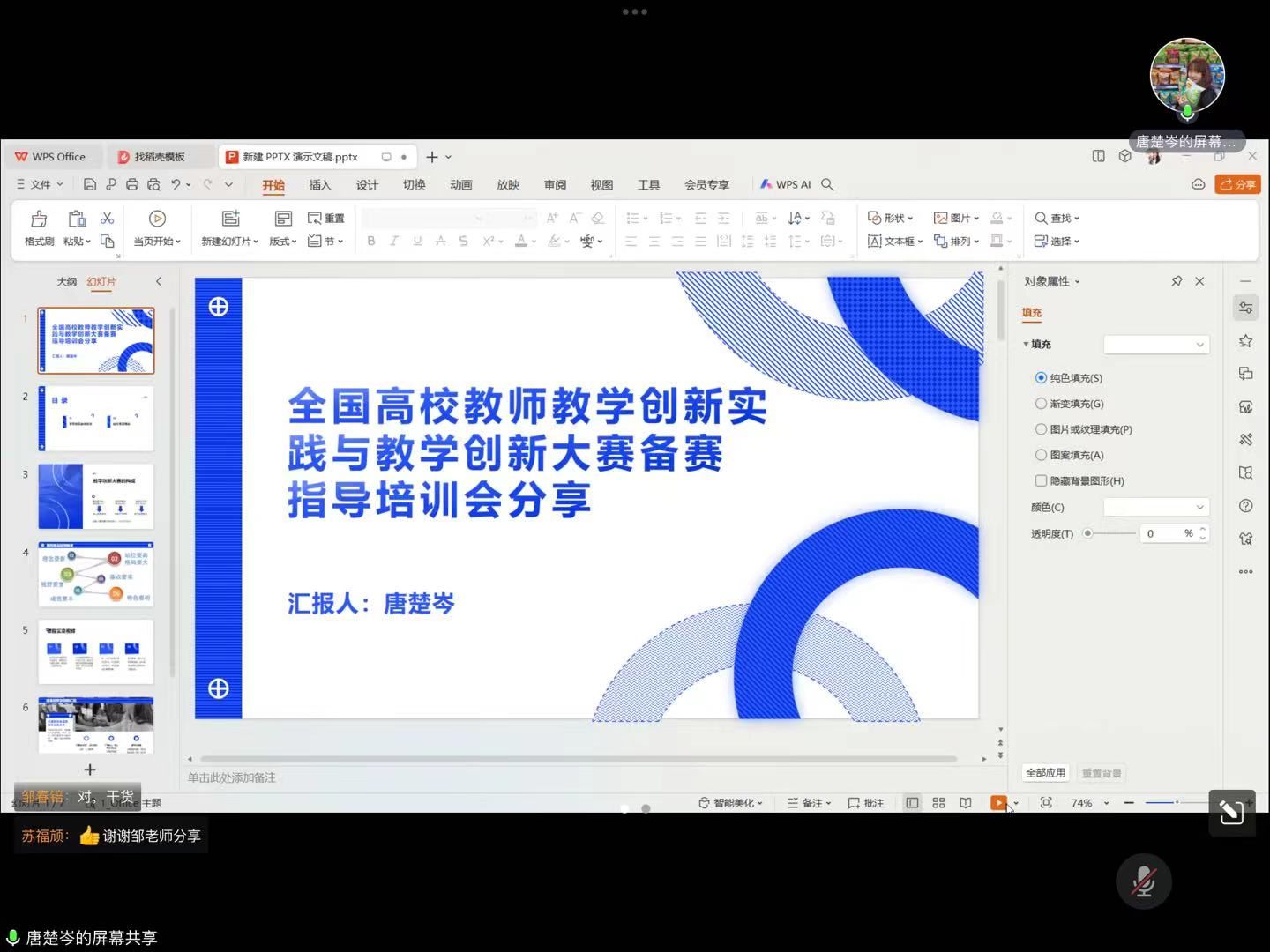Image resolution: width=1270 pixels, height=952 pixels.
Task: Open the 颜色(C) color dropdown
Action: pyautogui.click(x=1156, y=507)
